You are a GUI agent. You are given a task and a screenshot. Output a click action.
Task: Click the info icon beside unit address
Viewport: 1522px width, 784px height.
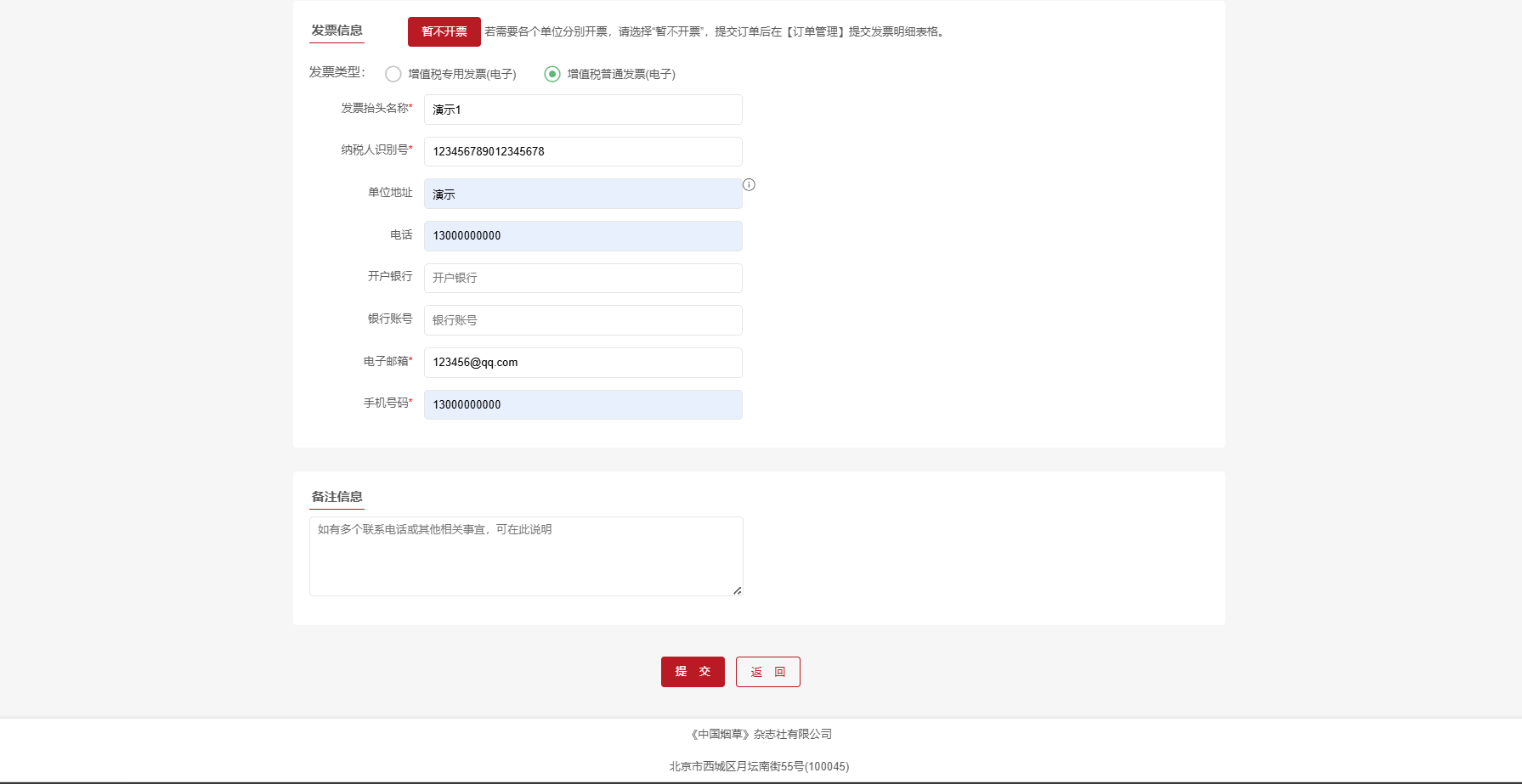click(x=749, y=185)
